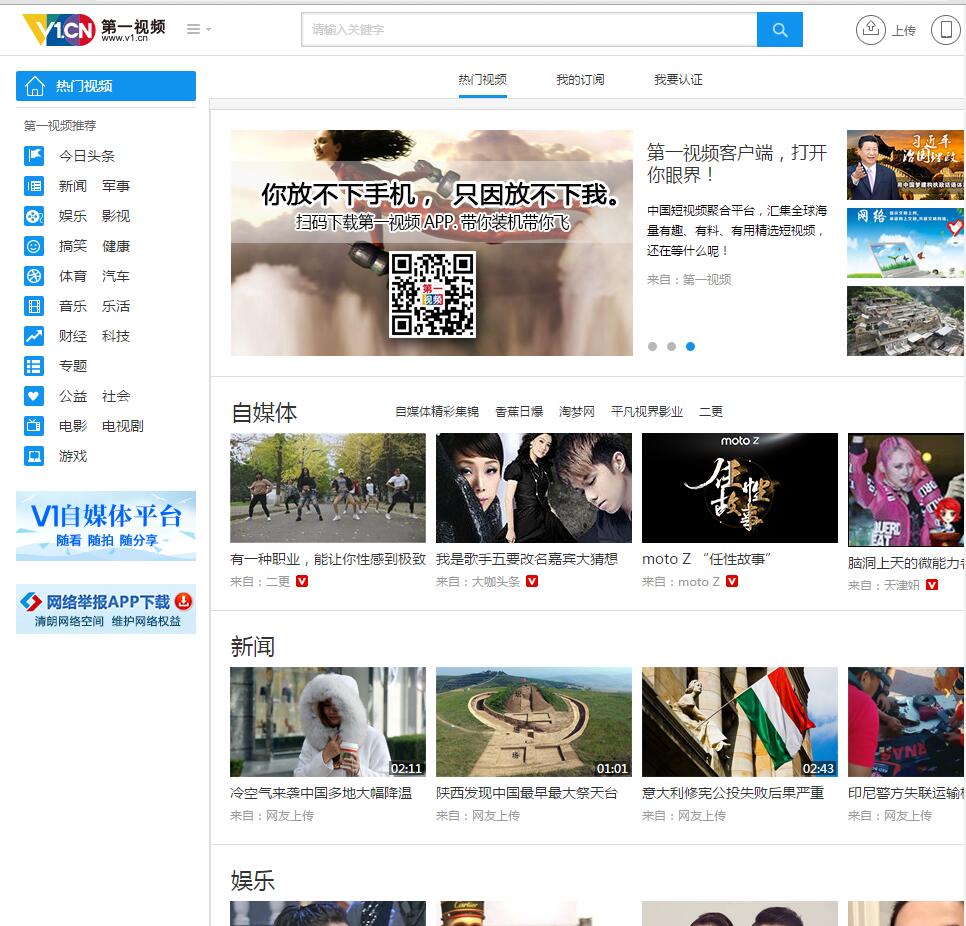
Task: Open the 汽车 category link
Action: 116,276
